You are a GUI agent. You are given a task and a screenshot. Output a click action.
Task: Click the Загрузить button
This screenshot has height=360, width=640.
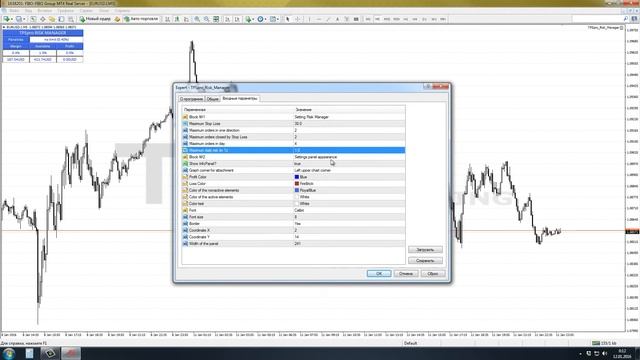425,249
